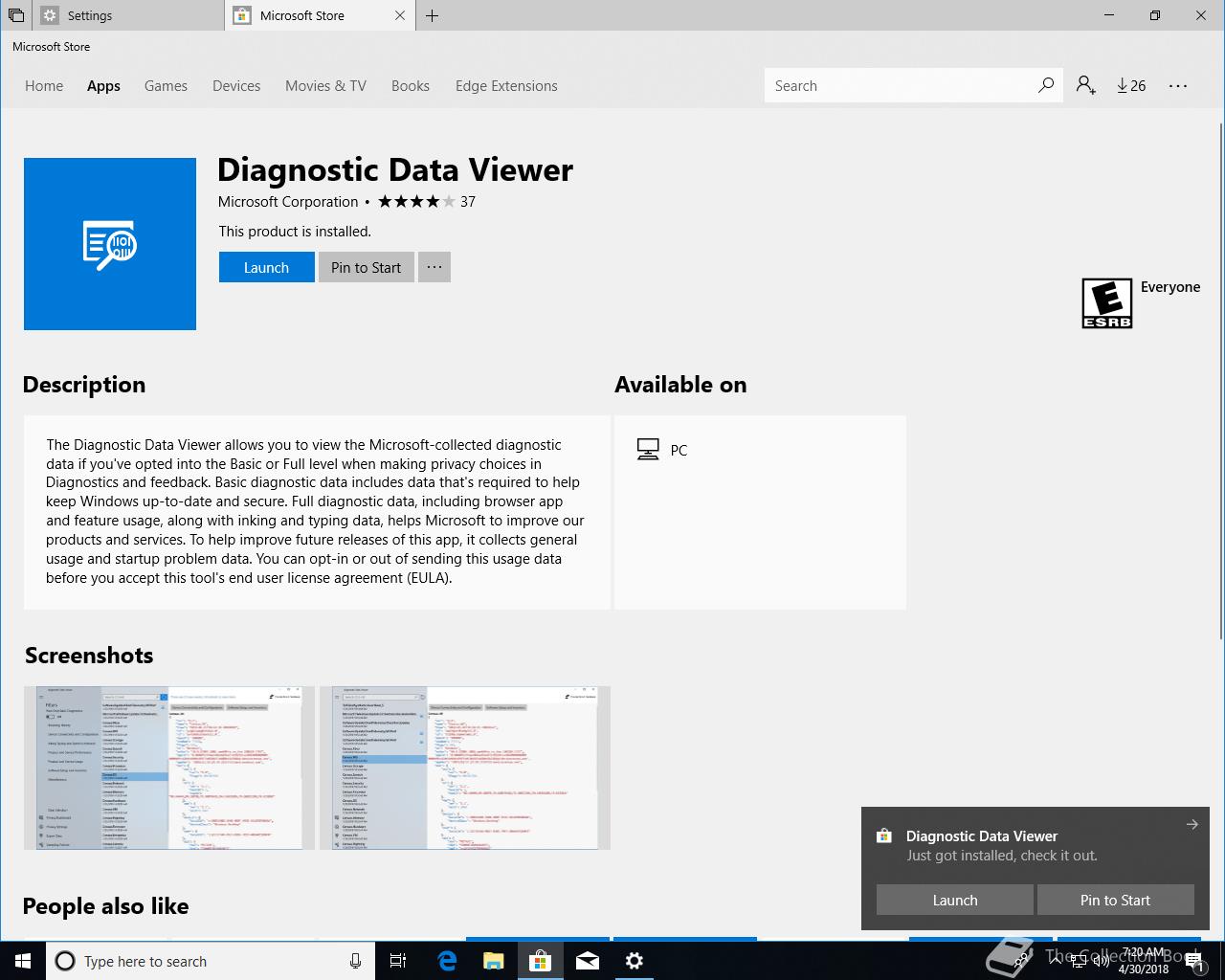Open the Action Center notifications icon
1225x980 pixels.
point(1196,961)
